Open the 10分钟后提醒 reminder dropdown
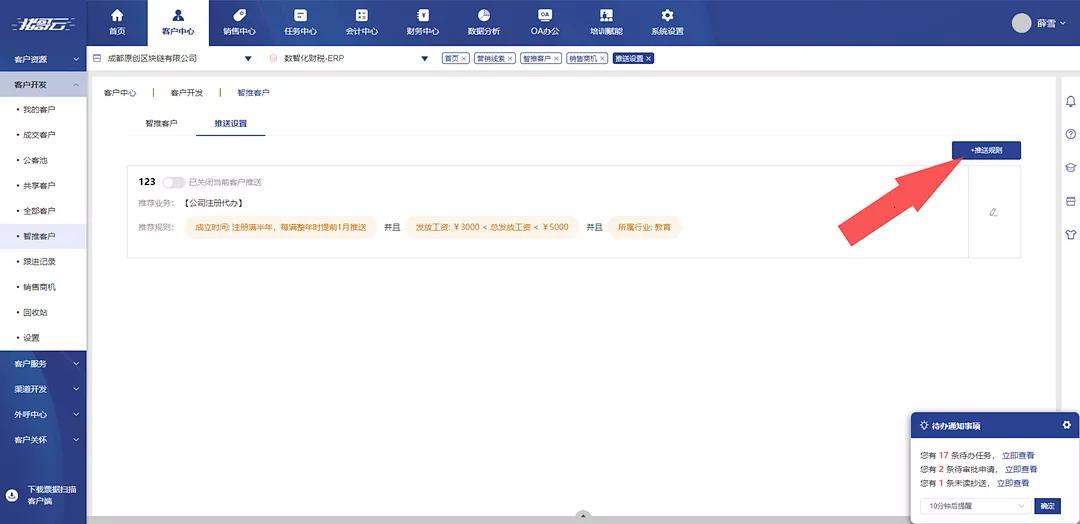This screenshot has height=524, width=1080. click(975, 506)
